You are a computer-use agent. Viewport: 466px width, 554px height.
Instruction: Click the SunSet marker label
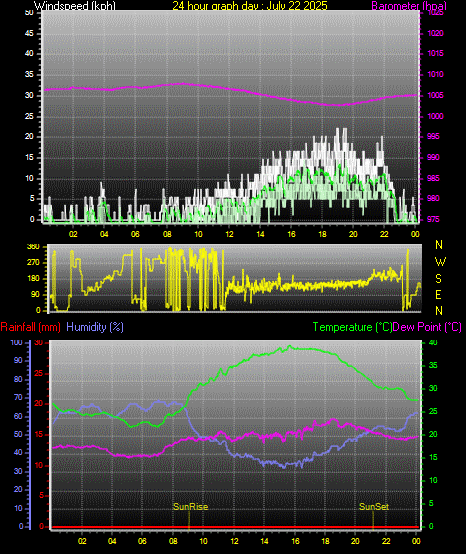point(374,507)
